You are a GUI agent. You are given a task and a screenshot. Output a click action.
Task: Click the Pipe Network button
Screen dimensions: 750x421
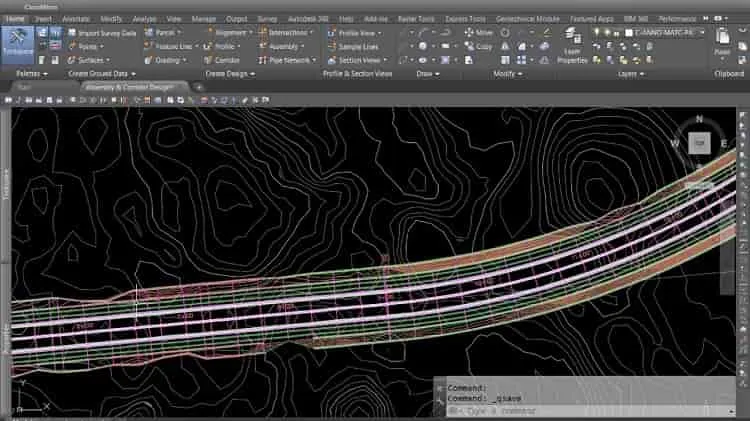click(287, 60)
